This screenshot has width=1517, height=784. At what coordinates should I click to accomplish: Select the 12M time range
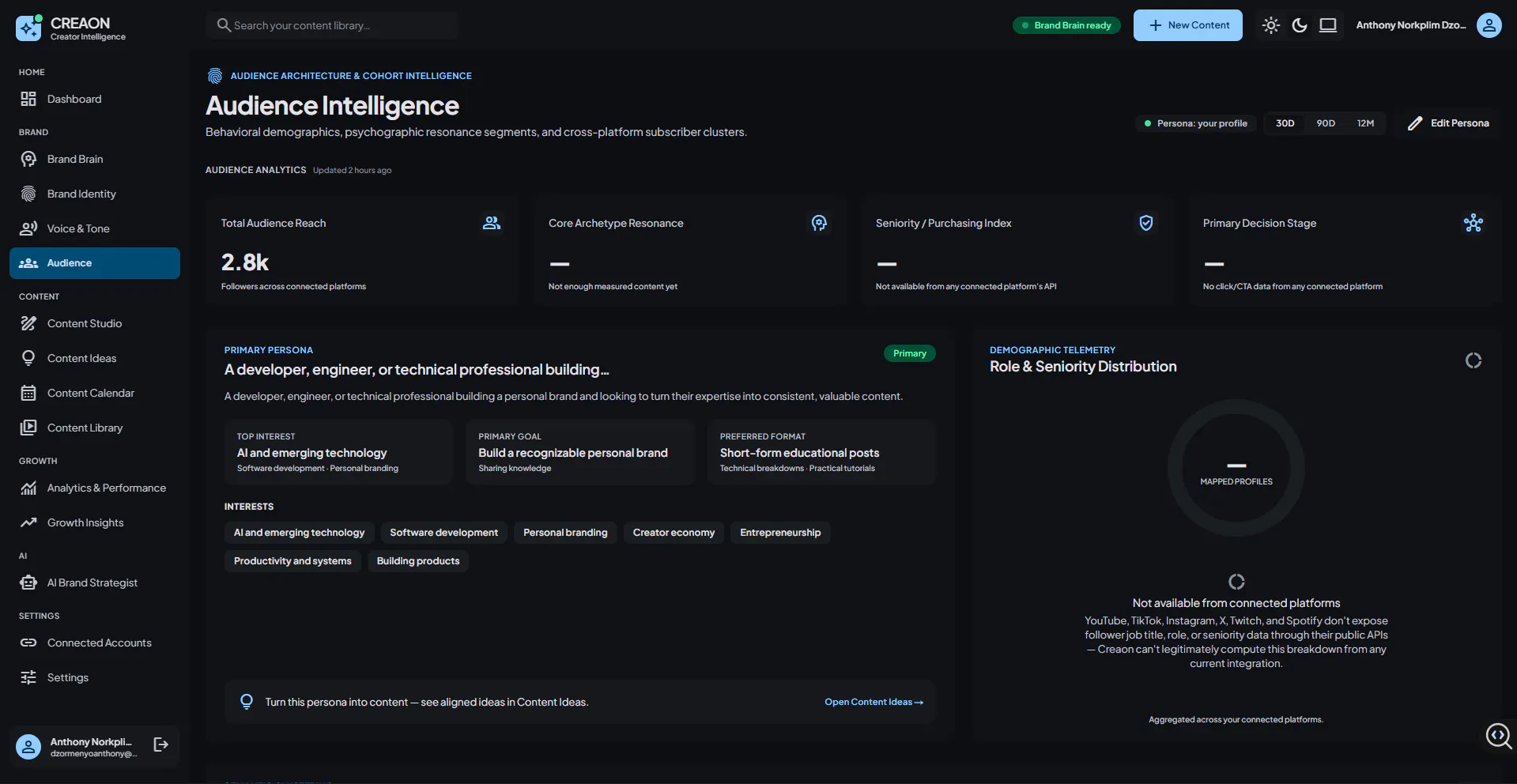(x=1365, y=123)
